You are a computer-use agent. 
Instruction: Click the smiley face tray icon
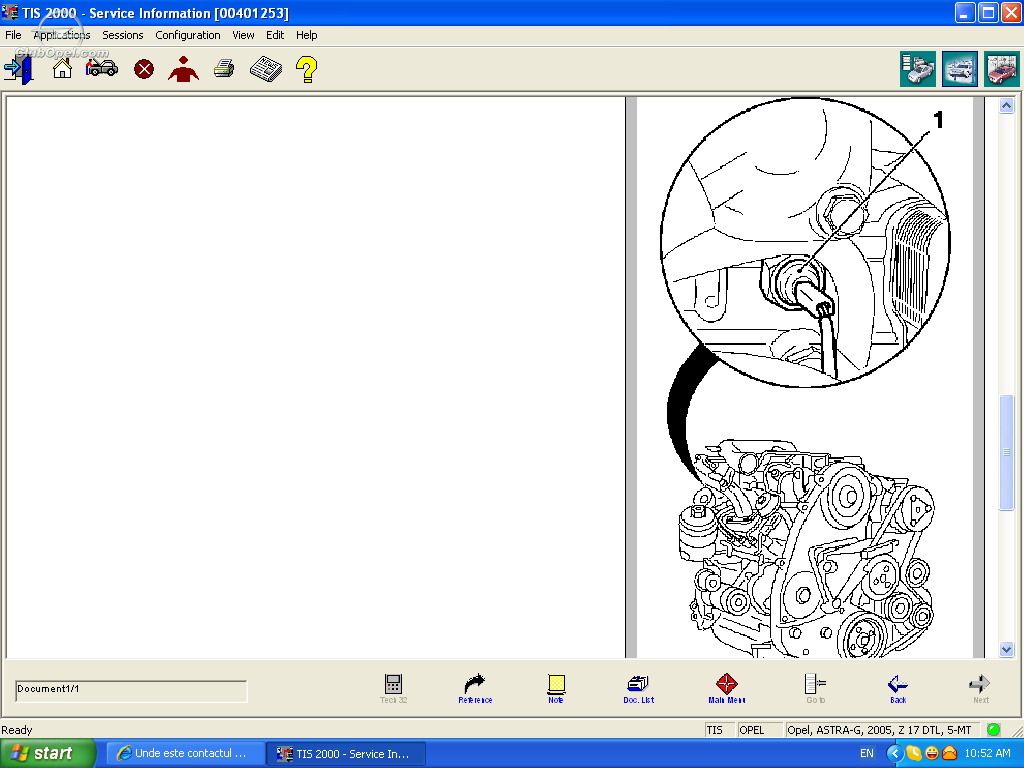click(x=932, y=753)
